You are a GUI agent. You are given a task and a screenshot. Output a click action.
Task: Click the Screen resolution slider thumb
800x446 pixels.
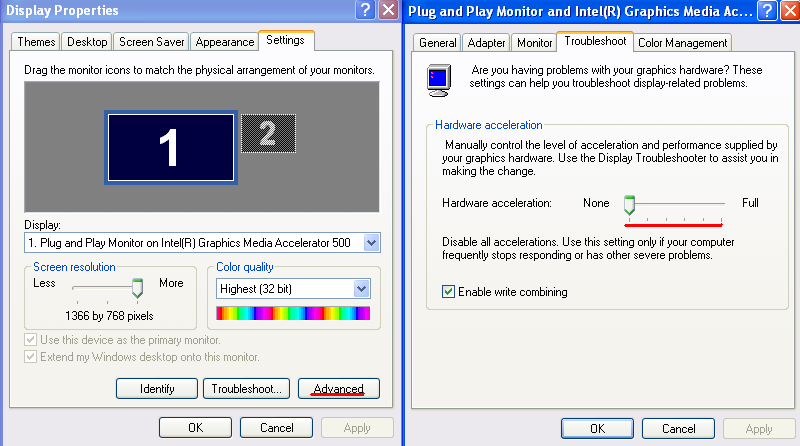pyautogui.click(x=137, y=288)
